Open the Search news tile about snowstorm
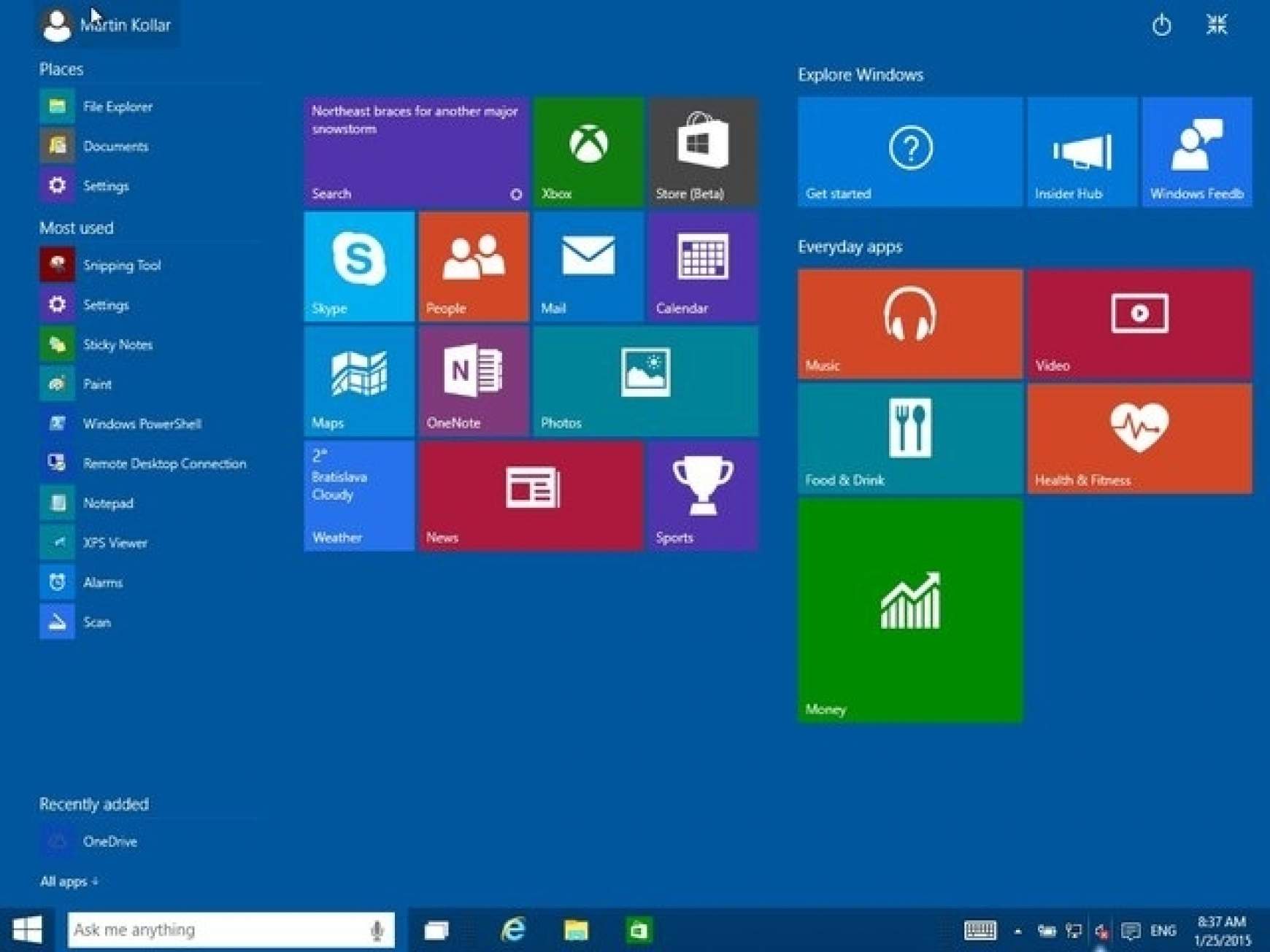This screenshot has height=952, width=1270. click(x=416, y=152)
